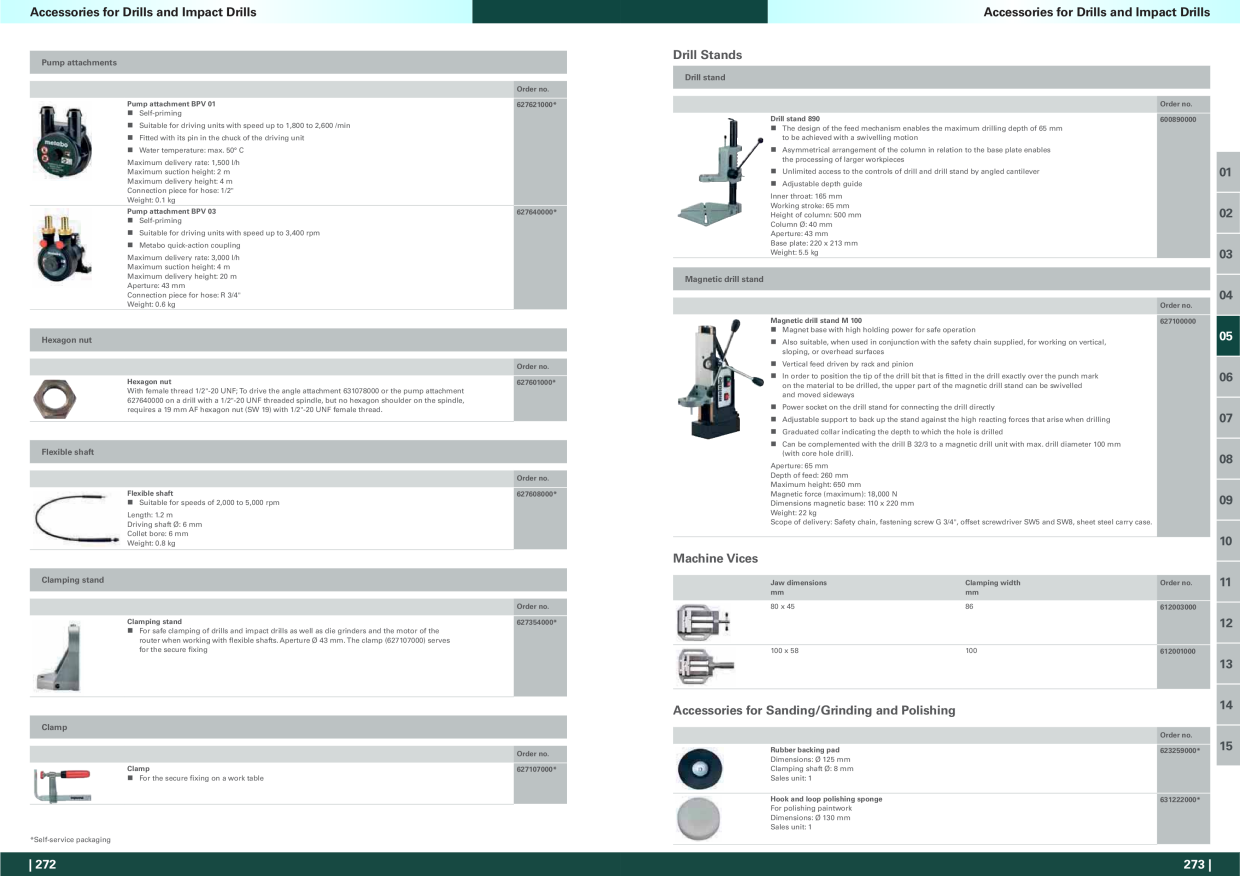Open chapter tab 10
Viewport: 1240px width, 876px height.
tap(1227, 541)
